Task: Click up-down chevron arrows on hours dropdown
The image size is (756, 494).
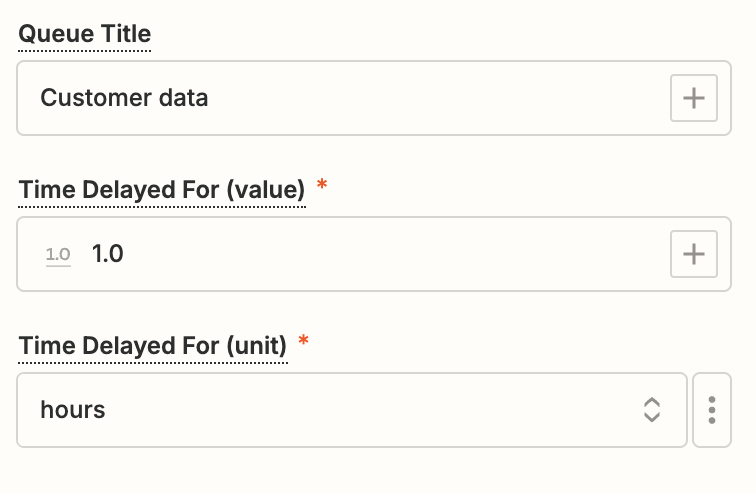Action: [x=651, y=410]
